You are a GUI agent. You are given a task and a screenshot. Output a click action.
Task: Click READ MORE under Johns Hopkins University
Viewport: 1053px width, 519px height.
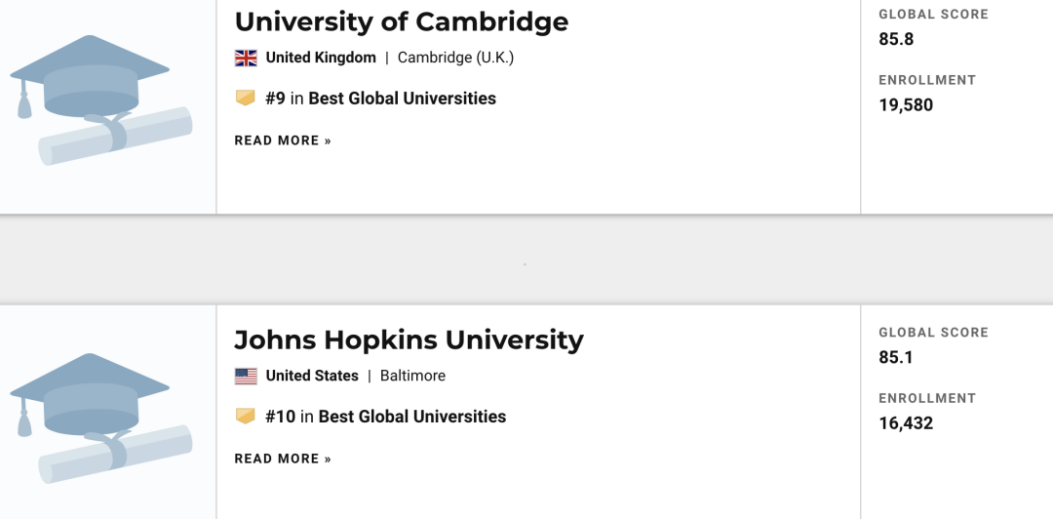(x=283, y=459)
